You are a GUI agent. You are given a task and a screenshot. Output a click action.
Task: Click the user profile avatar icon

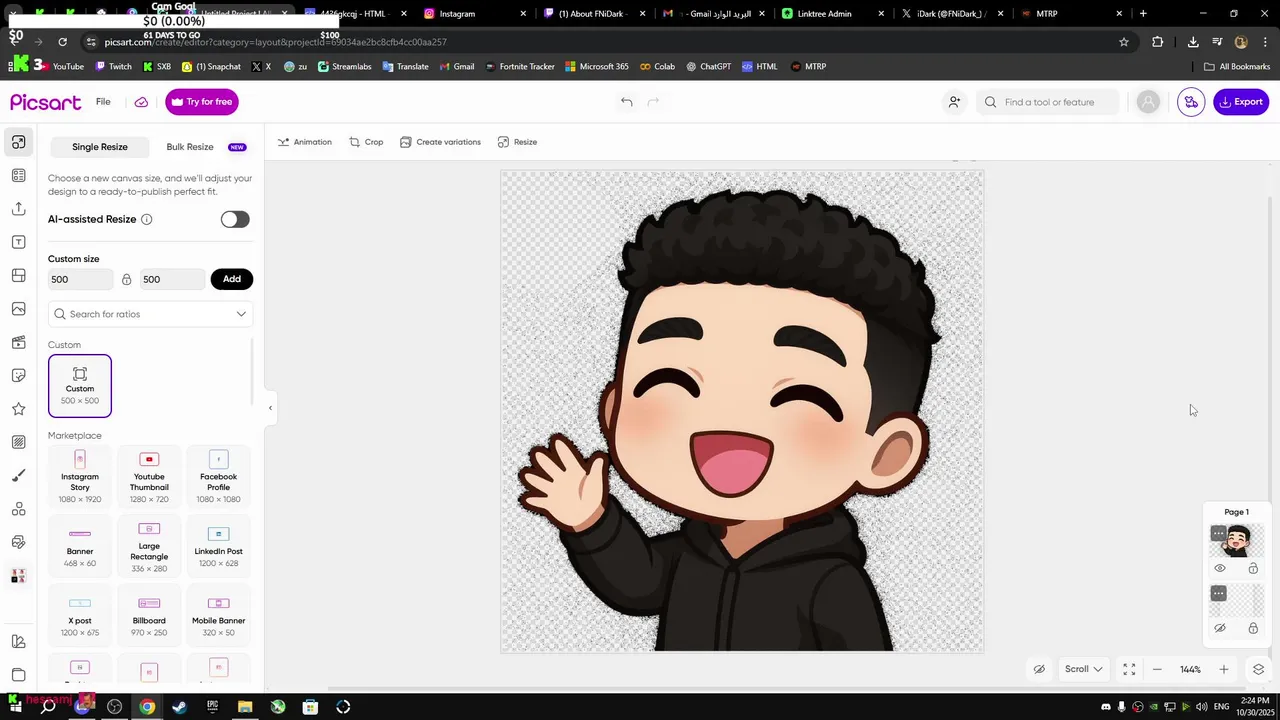[x=1148, y=102]
